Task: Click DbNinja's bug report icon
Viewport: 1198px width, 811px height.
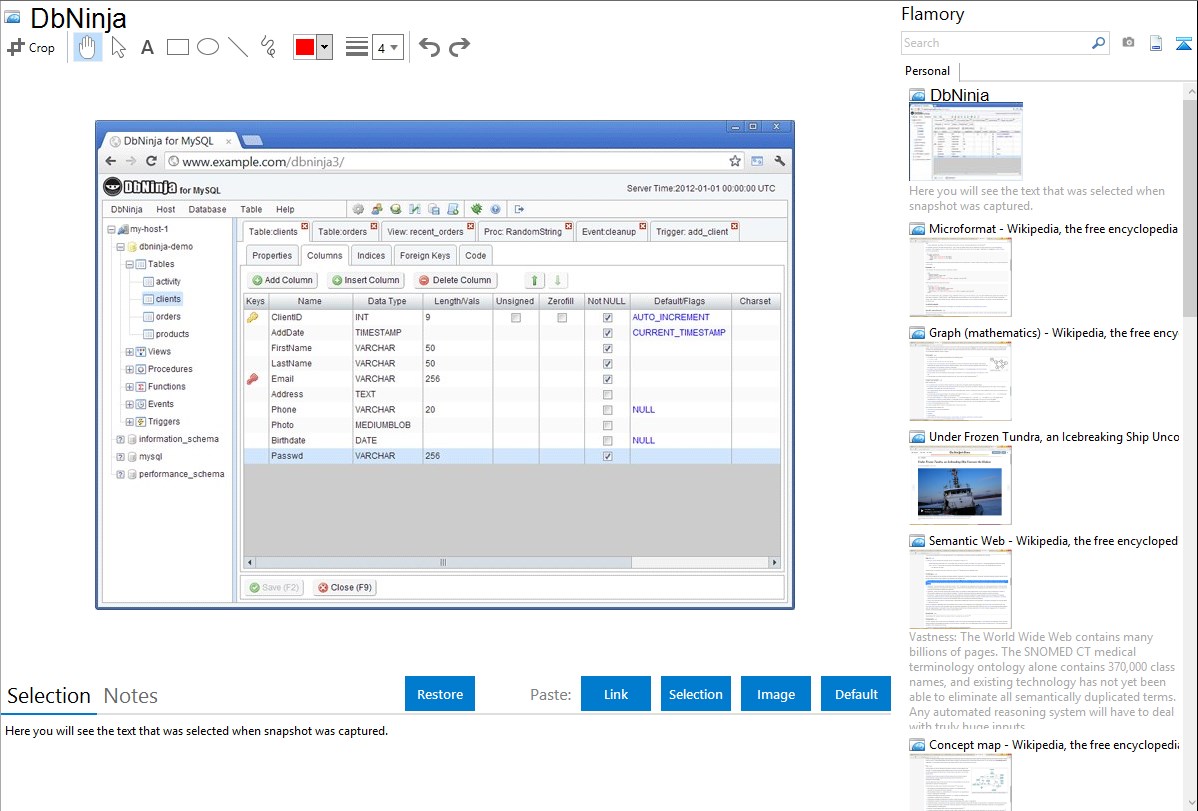Action: (476, 209)
